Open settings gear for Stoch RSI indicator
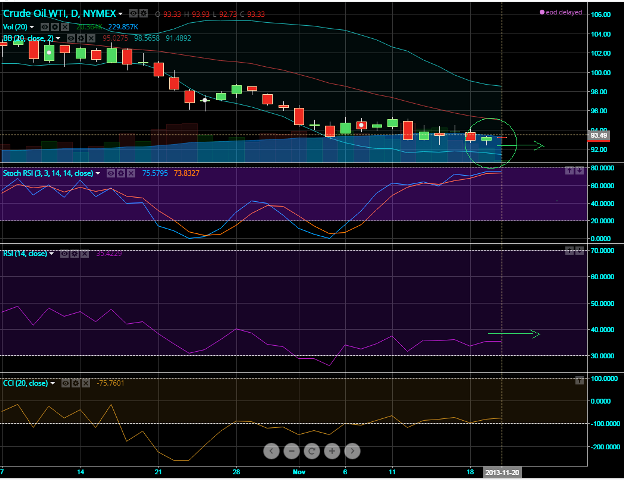Viewport: 624px width, 480px height. [120, 173]
